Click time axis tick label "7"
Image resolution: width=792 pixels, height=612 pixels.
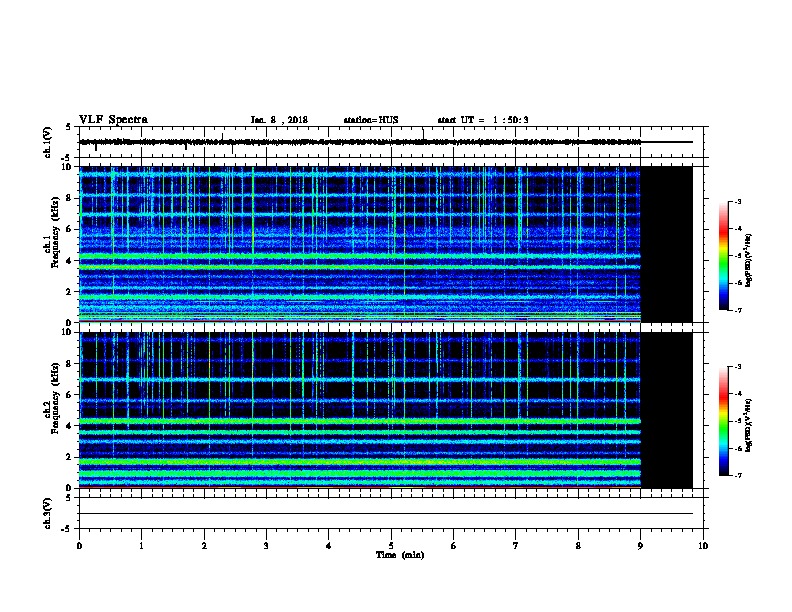516,546
